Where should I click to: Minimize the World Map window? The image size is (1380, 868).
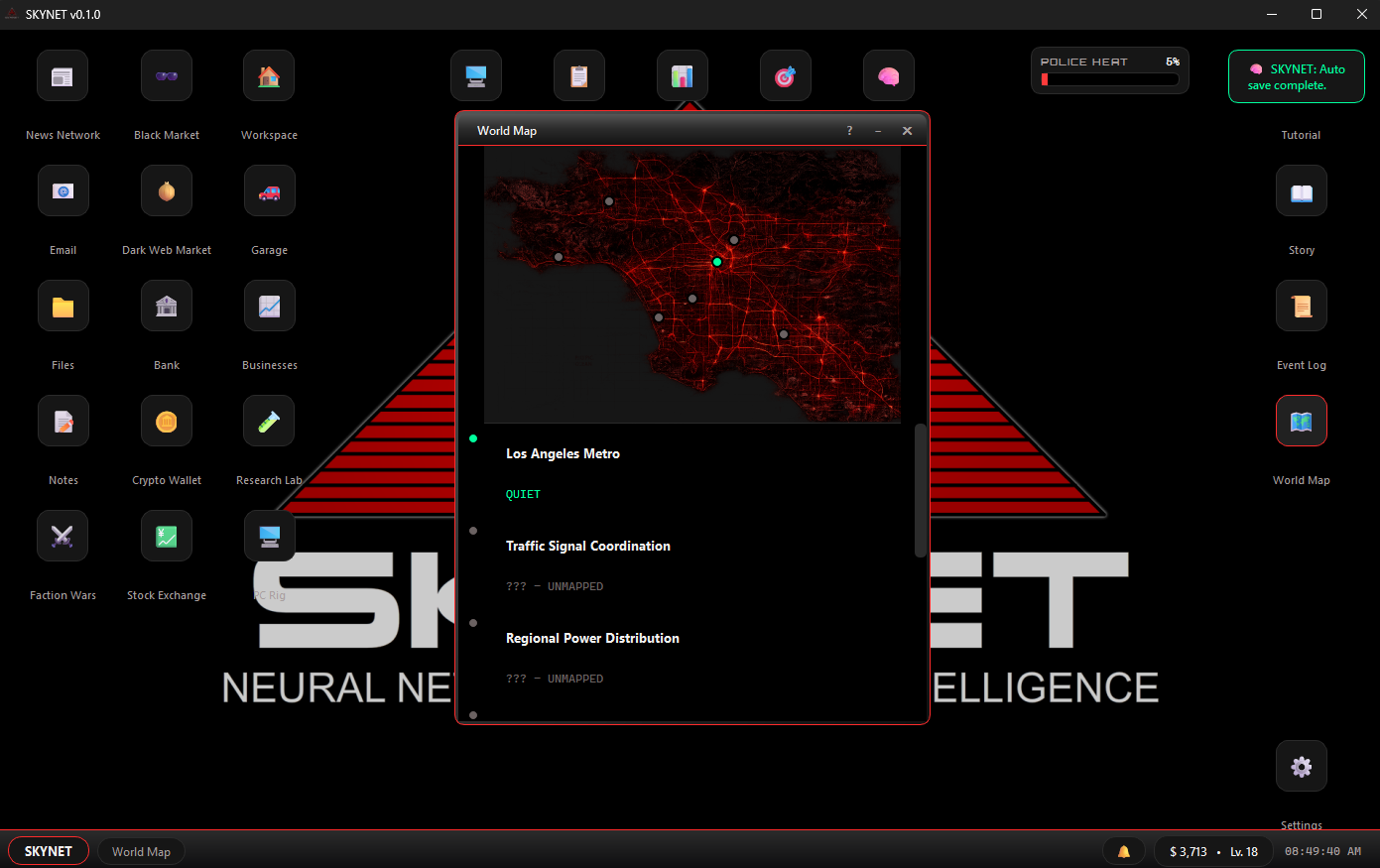tap(878, 131)
